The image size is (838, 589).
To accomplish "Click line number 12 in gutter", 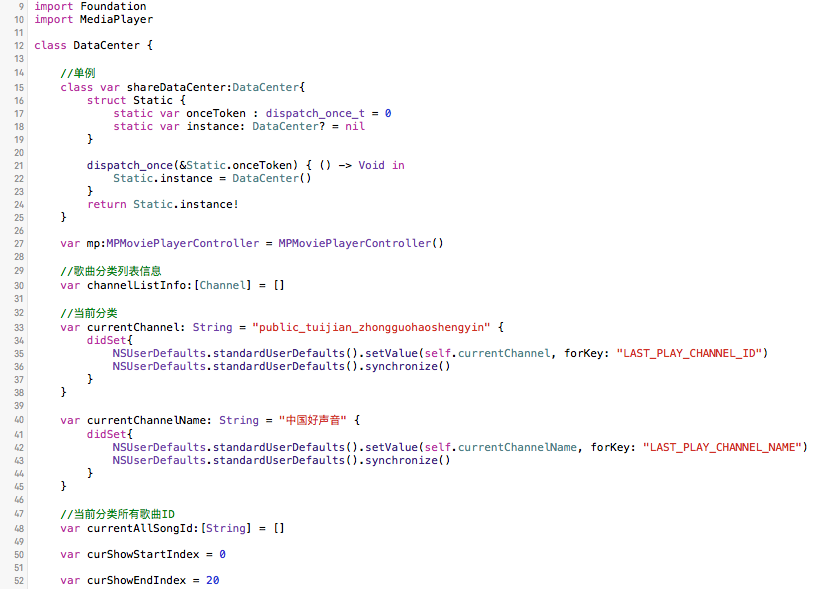I will pyautogui.click(x=19, y=46).
